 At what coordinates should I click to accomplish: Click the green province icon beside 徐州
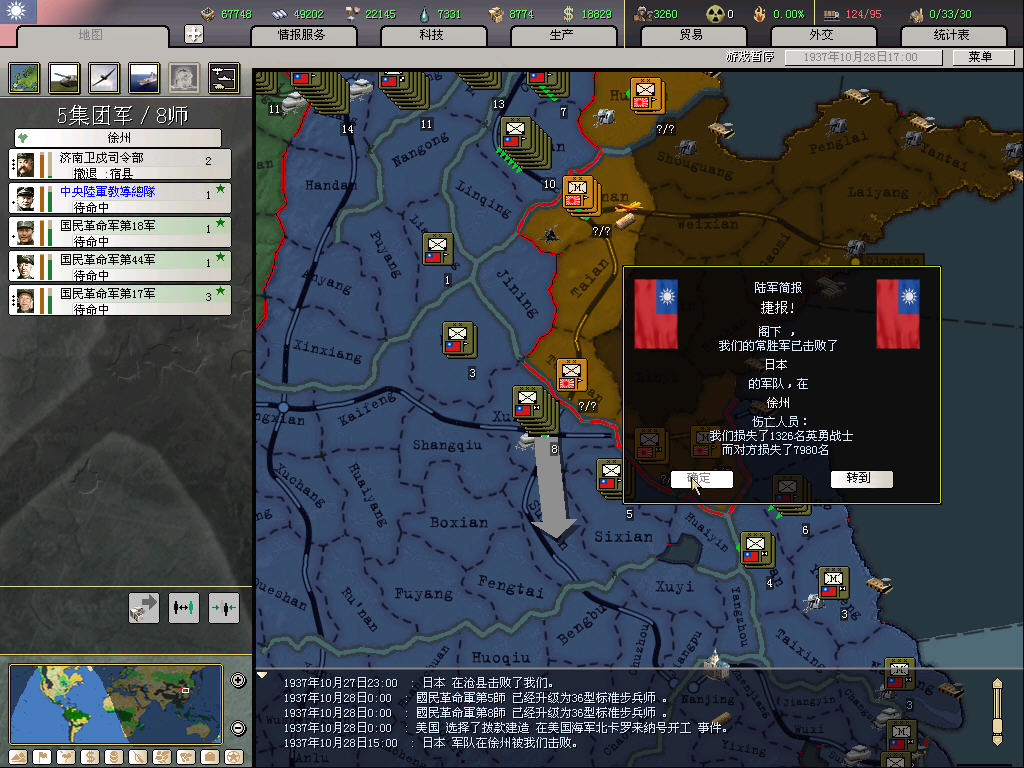tap(23, 138)
